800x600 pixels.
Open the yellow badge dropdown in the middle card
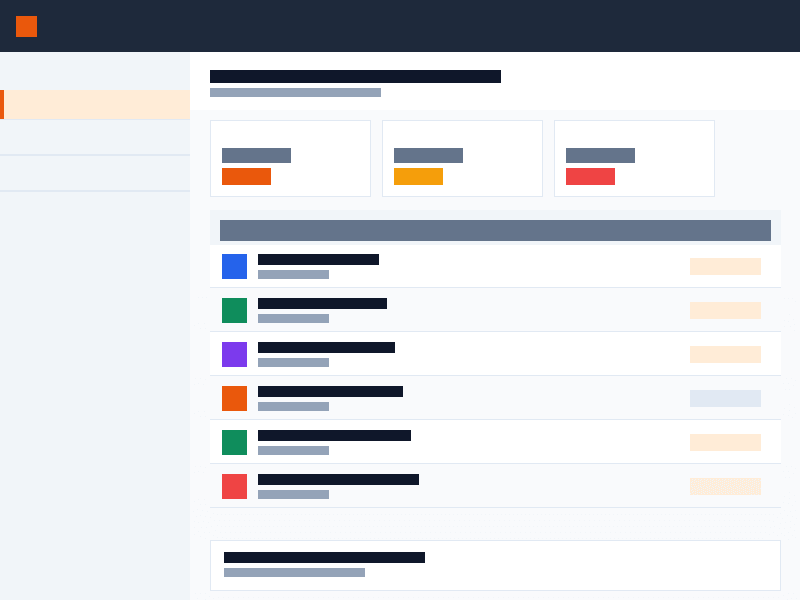418,176
